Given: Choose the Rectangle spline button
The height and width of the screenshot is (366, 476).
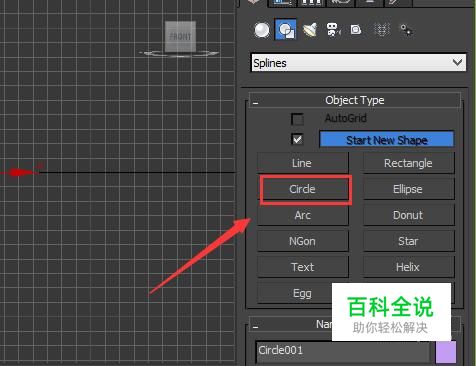Looking at the screenshot, I should [x=408, y=163].
